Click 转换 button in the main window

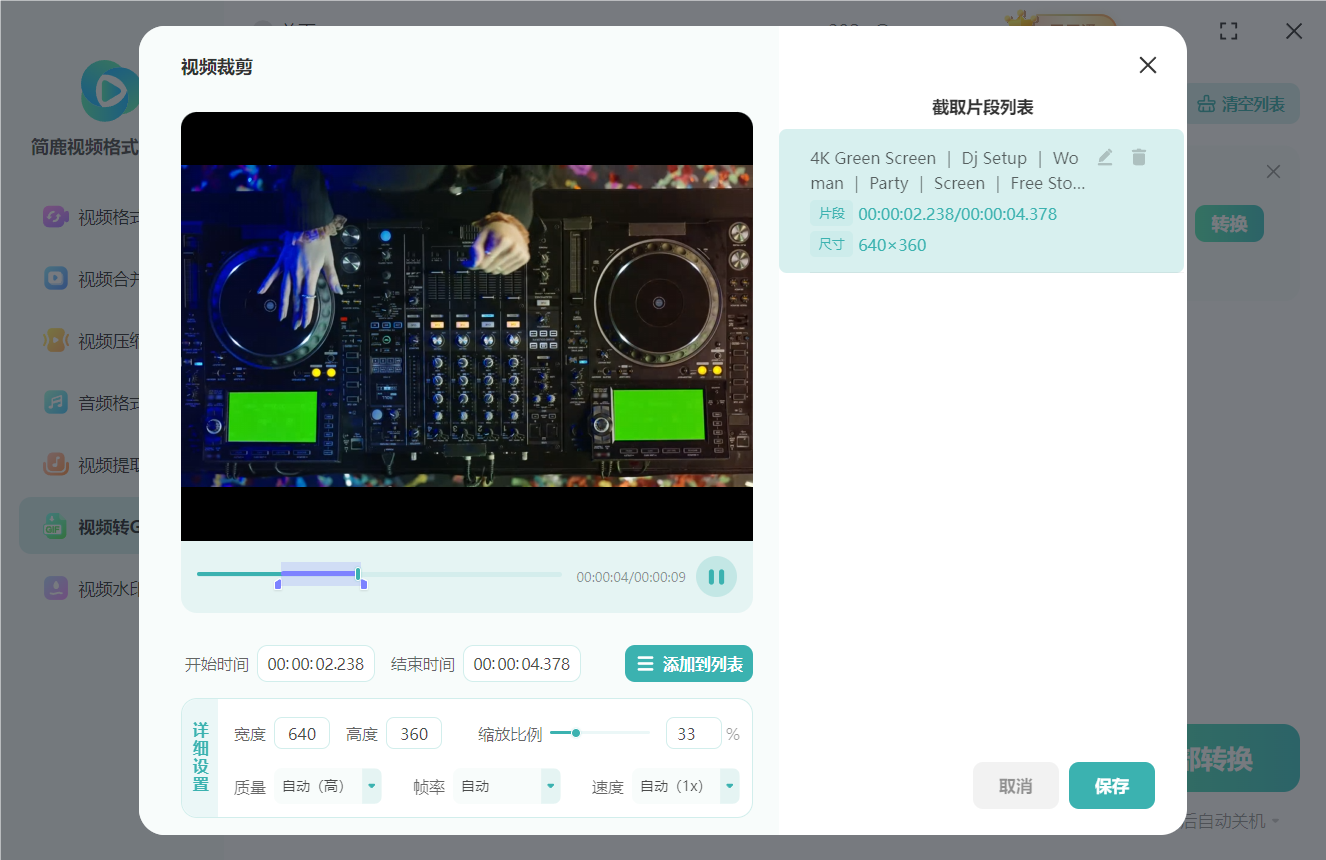coord(1229,224)
